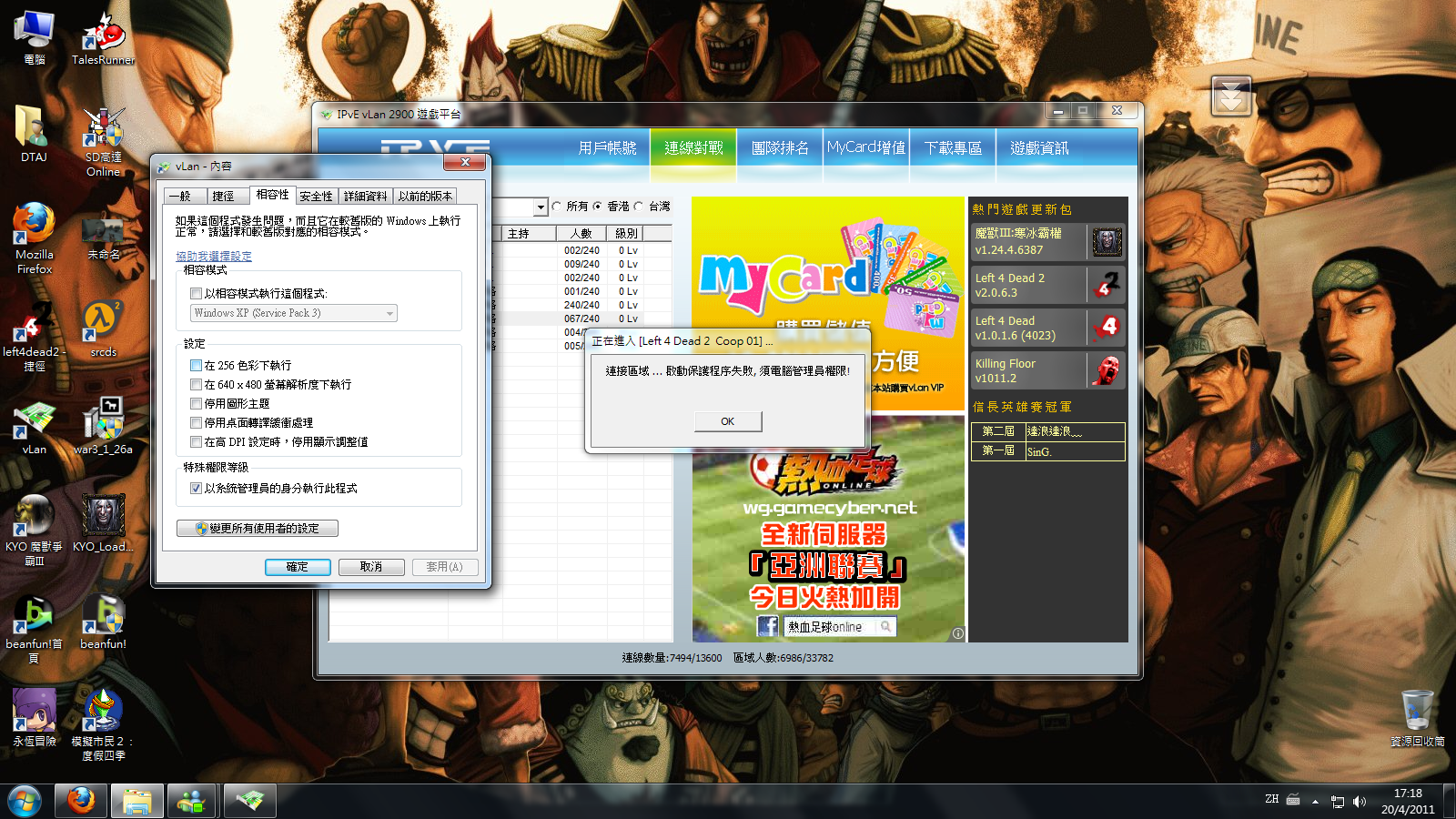Click the Killing Floor update pack icon
Screen dimensions: 1456x819
click(1107, 370)
